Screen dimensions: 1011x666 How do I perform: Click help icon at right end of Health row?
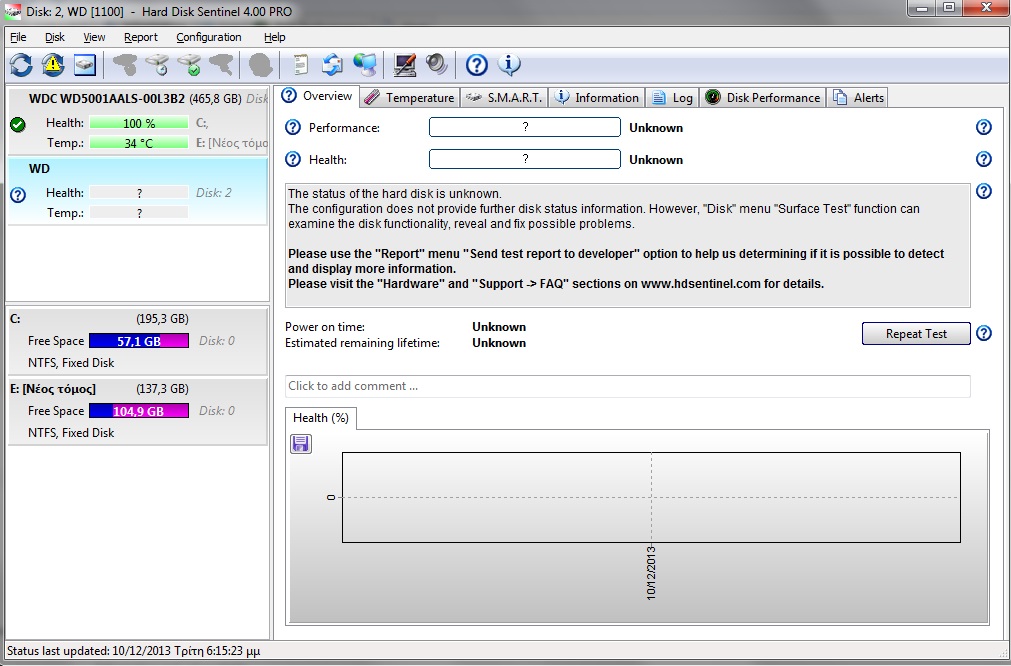point(983,159)
